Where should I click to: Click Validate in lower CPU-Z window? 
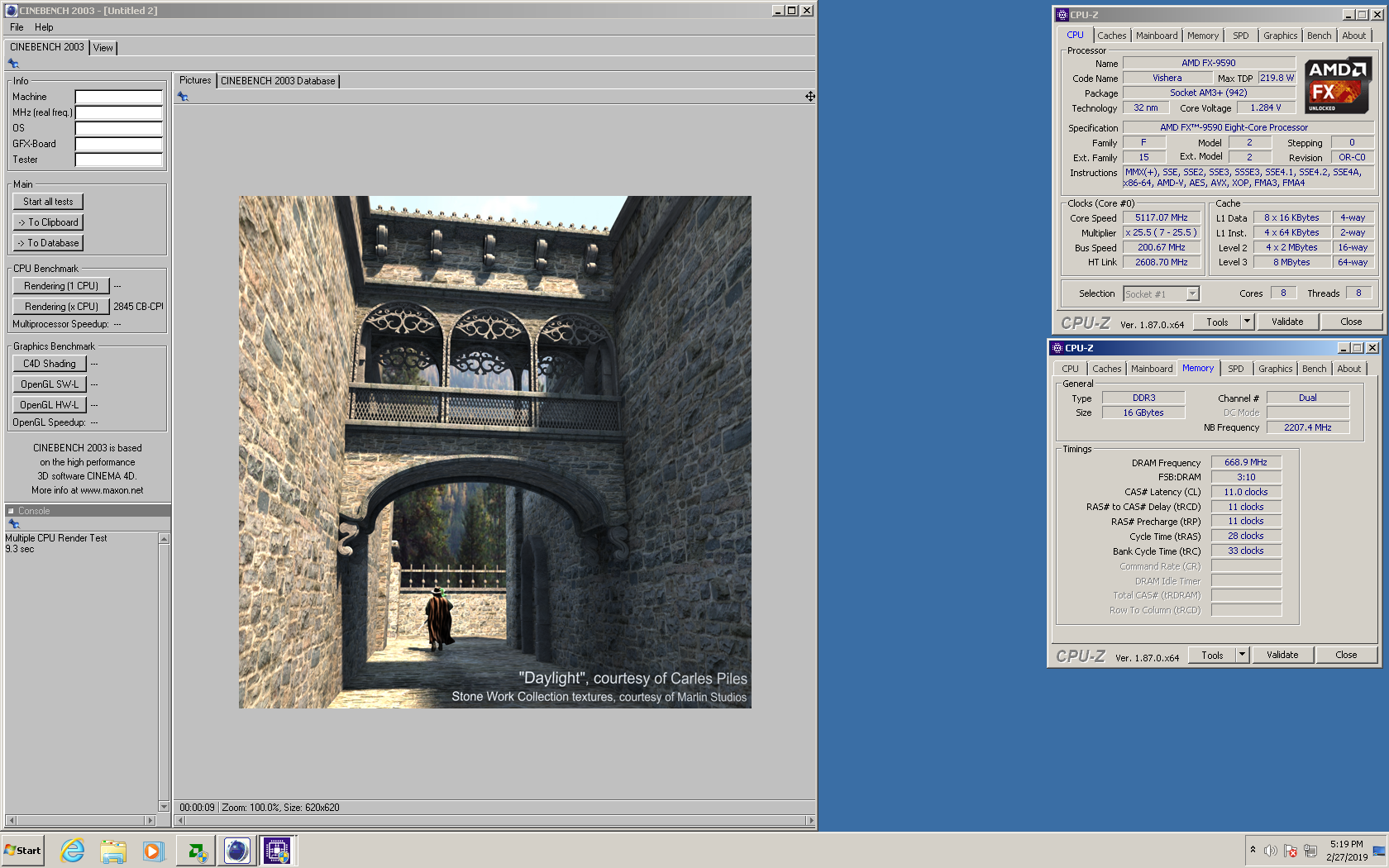pos(1282,655)
